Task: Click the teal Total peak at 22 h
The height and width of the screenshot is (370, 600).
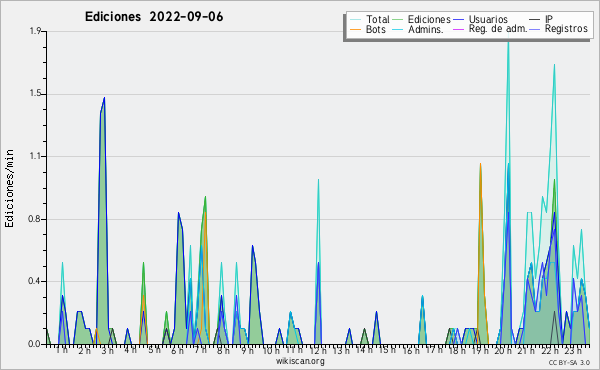Action: coord(554,65)
